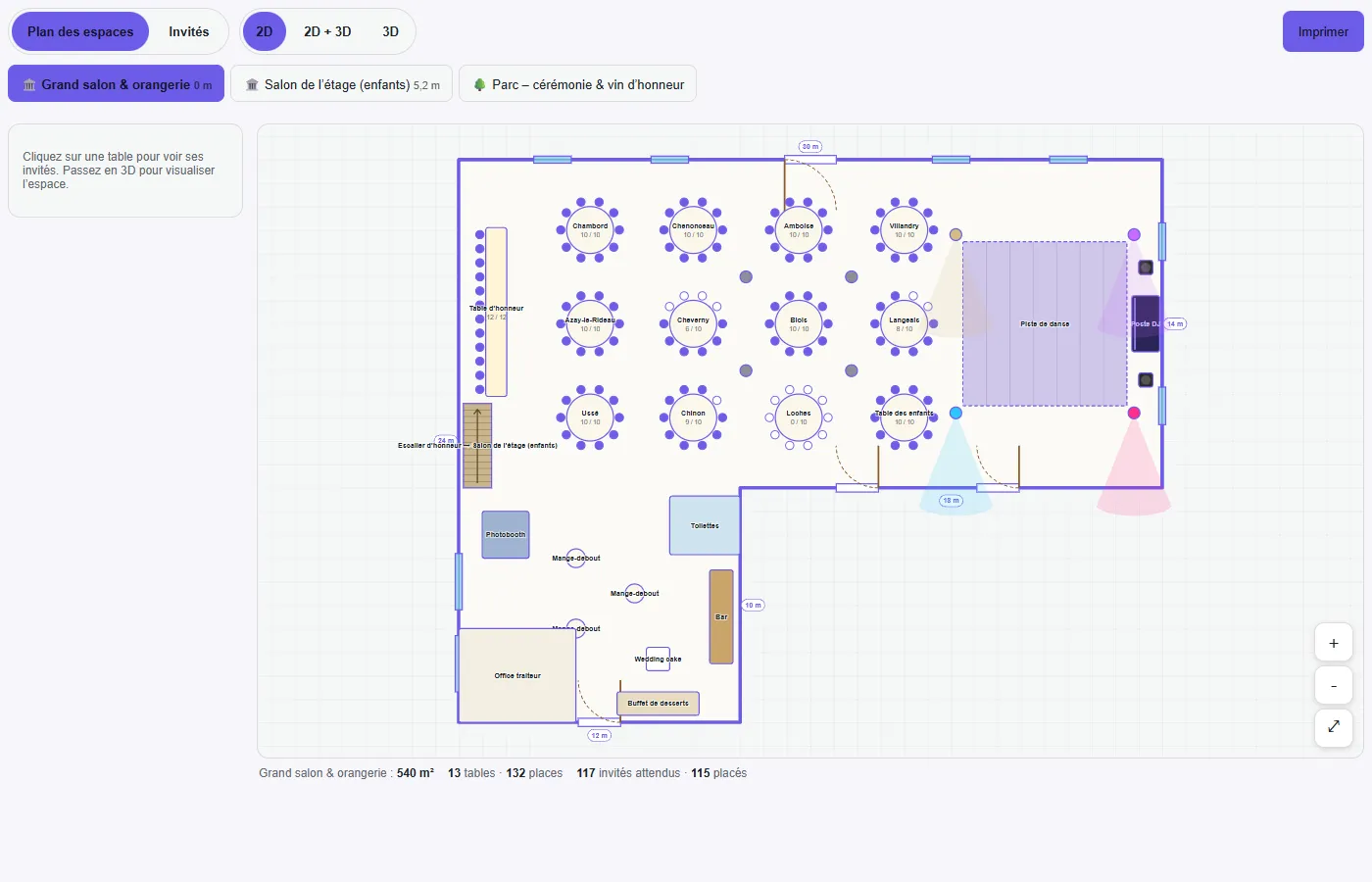Screen dimensions: 1372x882
Task: Select the long Table d'honneur
Action: point(497,312)
